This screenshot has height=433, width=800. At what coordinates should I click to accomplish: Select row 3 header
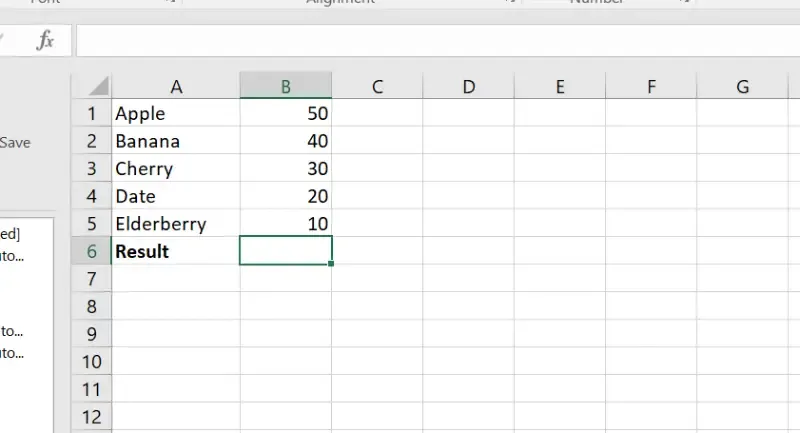91,168
